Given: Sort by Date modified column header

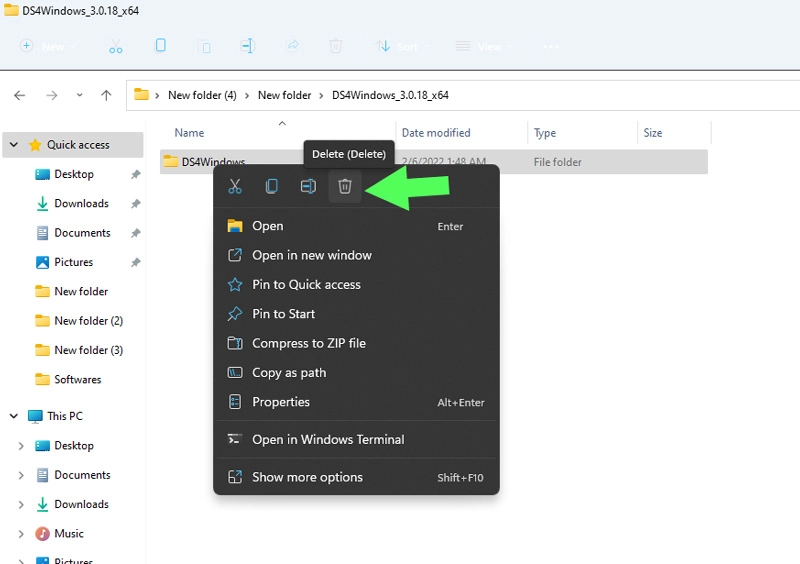Looking at the screenshot, I should pos(436,133).
